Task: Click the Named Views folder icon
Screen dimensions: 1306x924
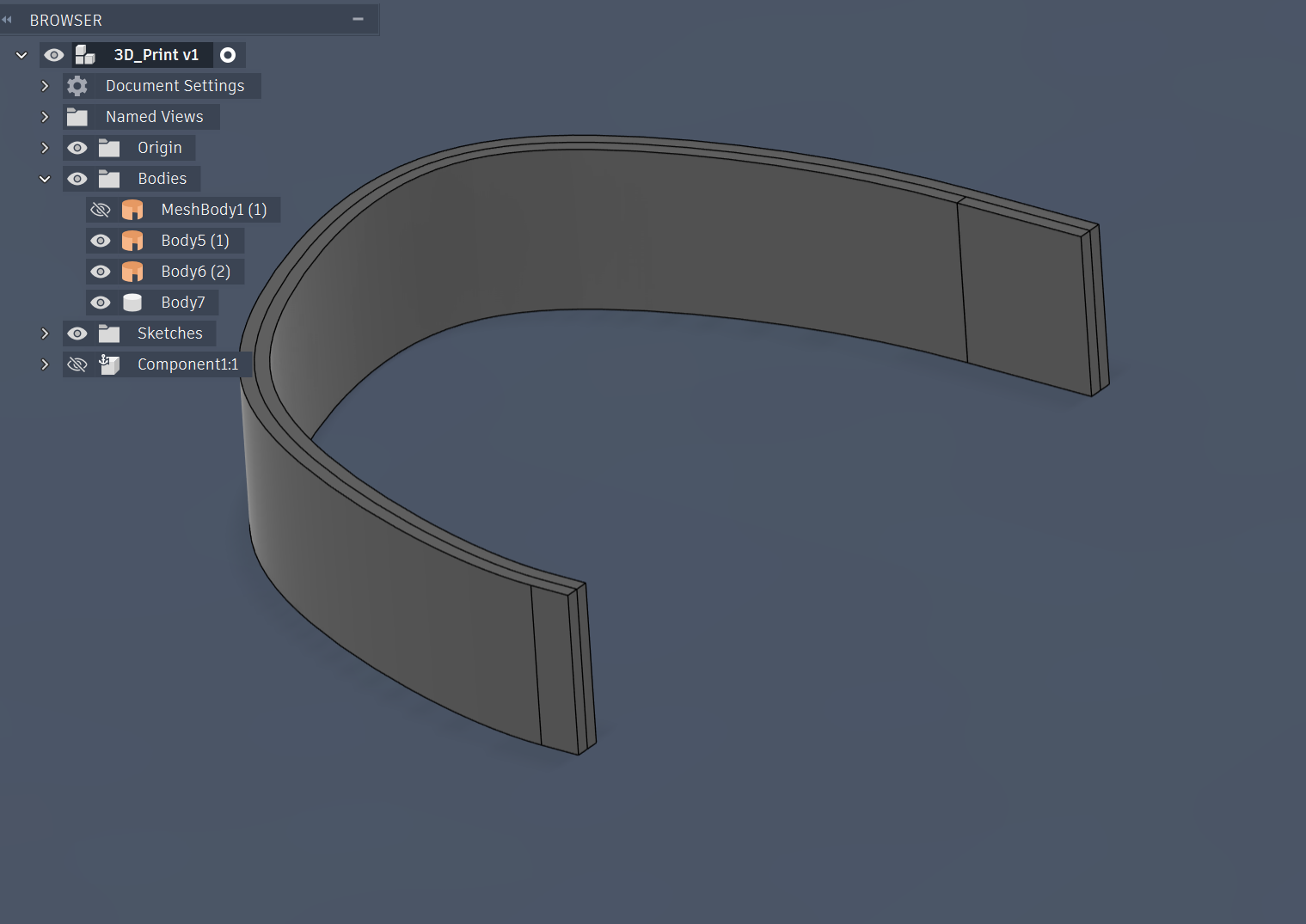Action: [77, 117]
